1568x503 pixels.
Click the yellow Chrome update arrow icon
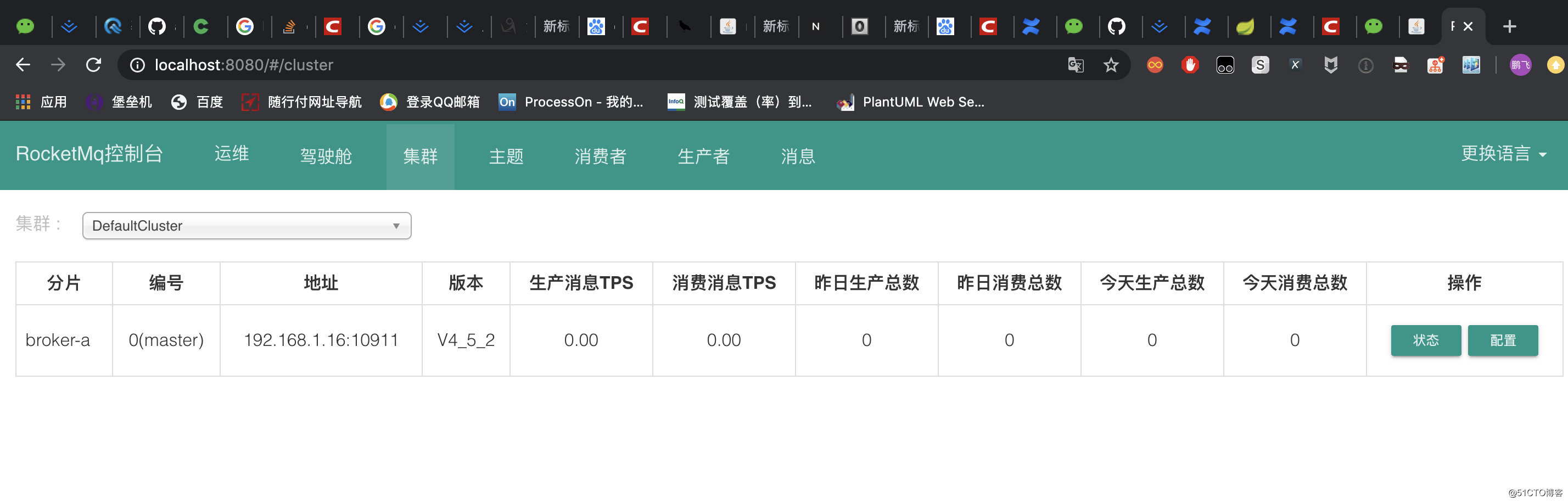coord(1555,65)
